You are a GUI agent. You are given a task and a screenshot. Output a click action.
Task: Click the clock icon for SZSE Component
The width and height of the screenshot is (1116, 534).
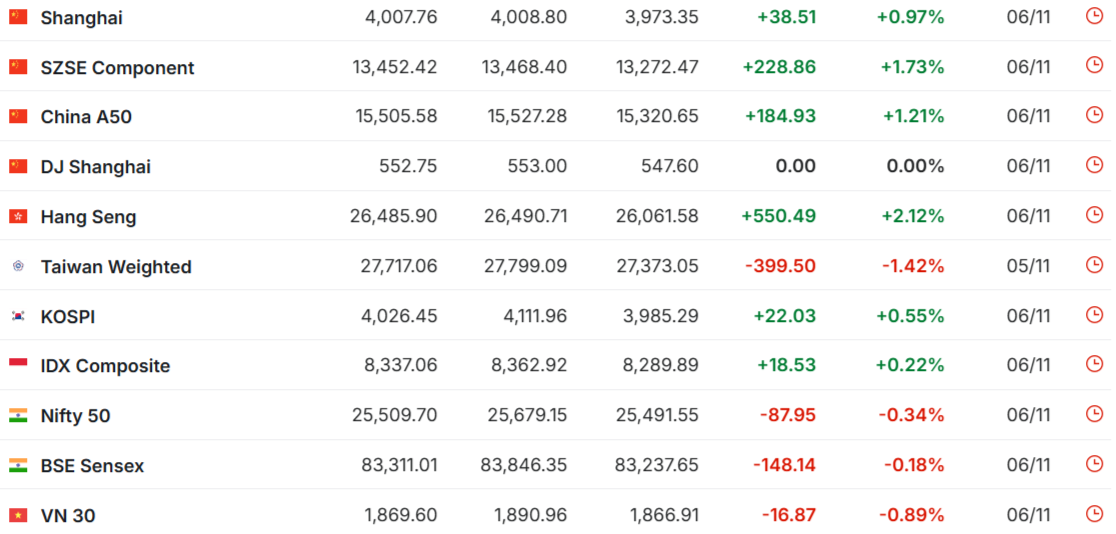tap(1094, 66)
